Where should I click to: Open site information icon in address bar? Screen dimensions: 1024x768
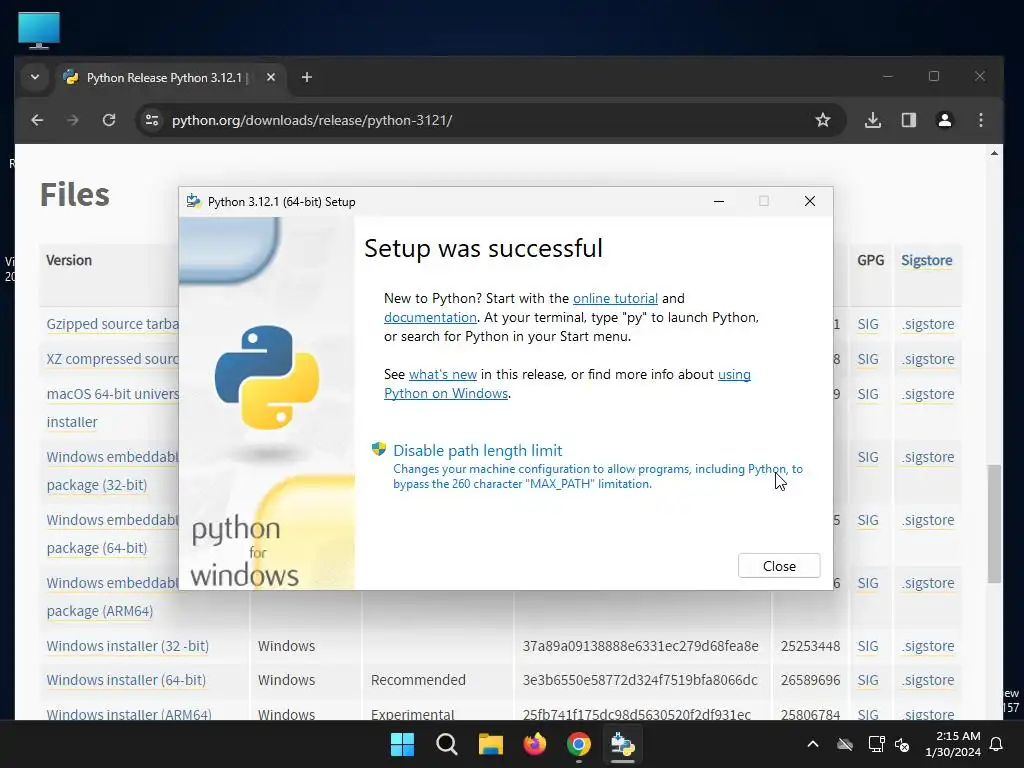pos(152,120)
